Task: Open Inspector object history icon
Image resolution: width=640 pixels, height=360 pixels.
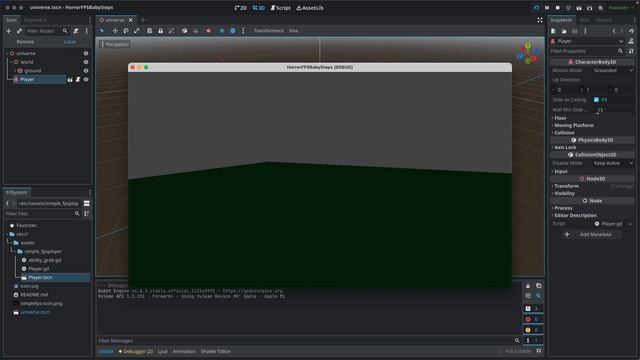Action: point(631,31)
